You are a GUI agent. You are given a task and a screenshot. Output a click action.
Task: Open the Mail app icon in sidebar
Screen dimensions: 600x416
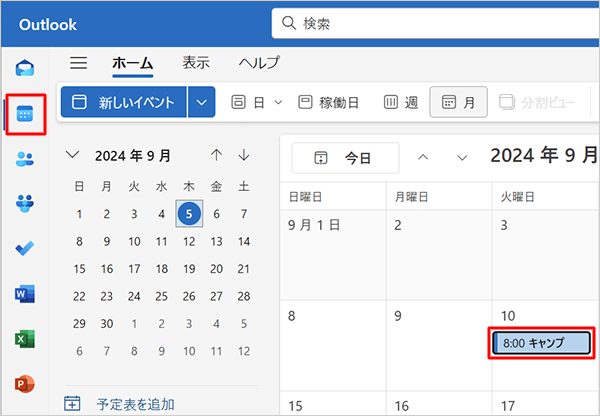[x=25, y=68]
